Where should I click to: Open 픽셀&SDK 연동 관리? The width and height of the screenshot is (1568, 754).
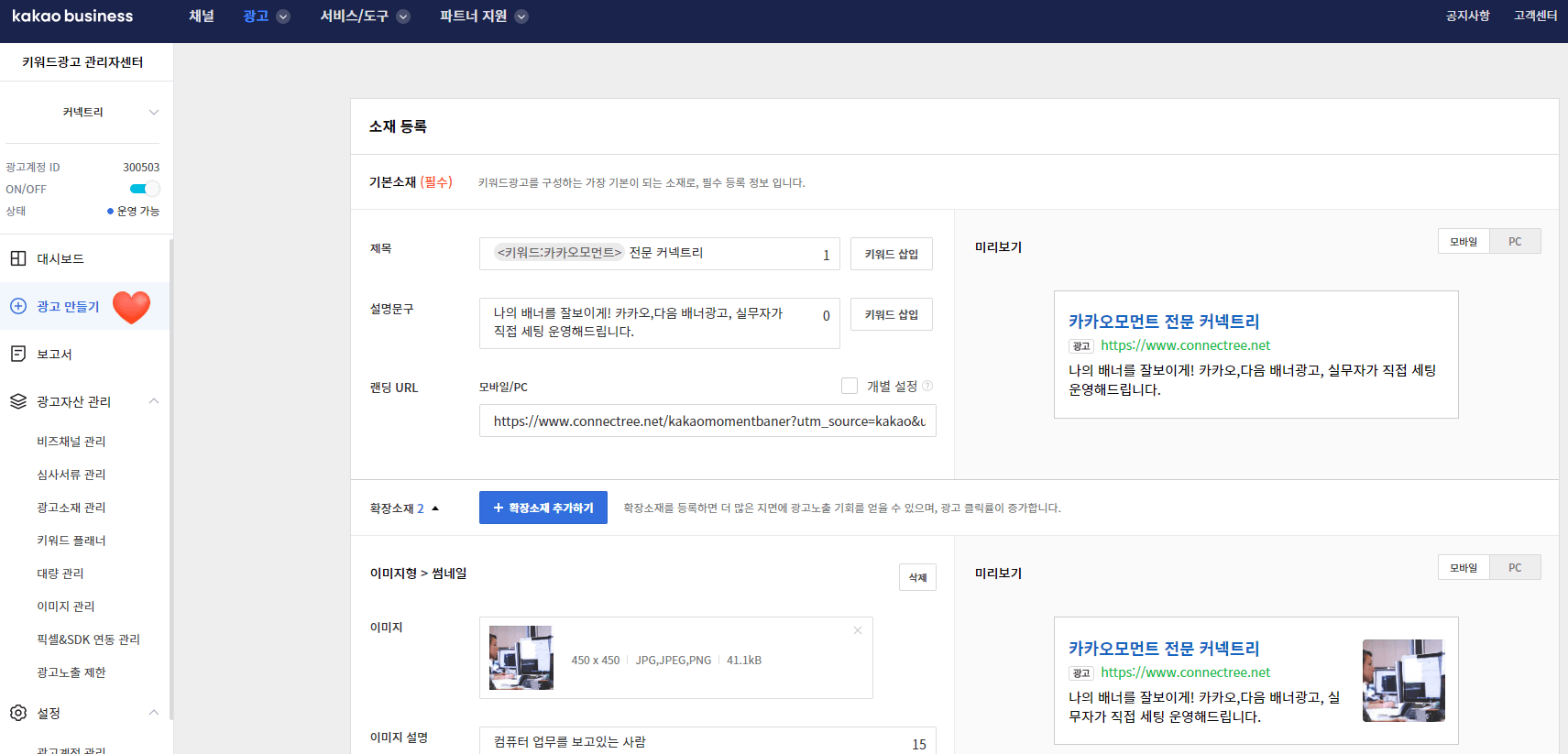[x=89, y=639]
